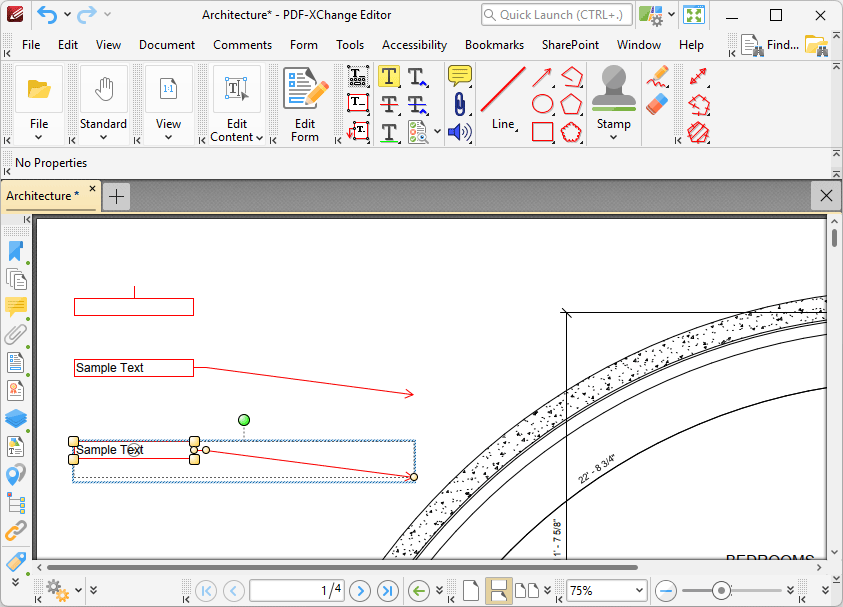Viewport: 843px width, 607px height.
Task: Open the Bookmarks side panel
Action: 16,251
